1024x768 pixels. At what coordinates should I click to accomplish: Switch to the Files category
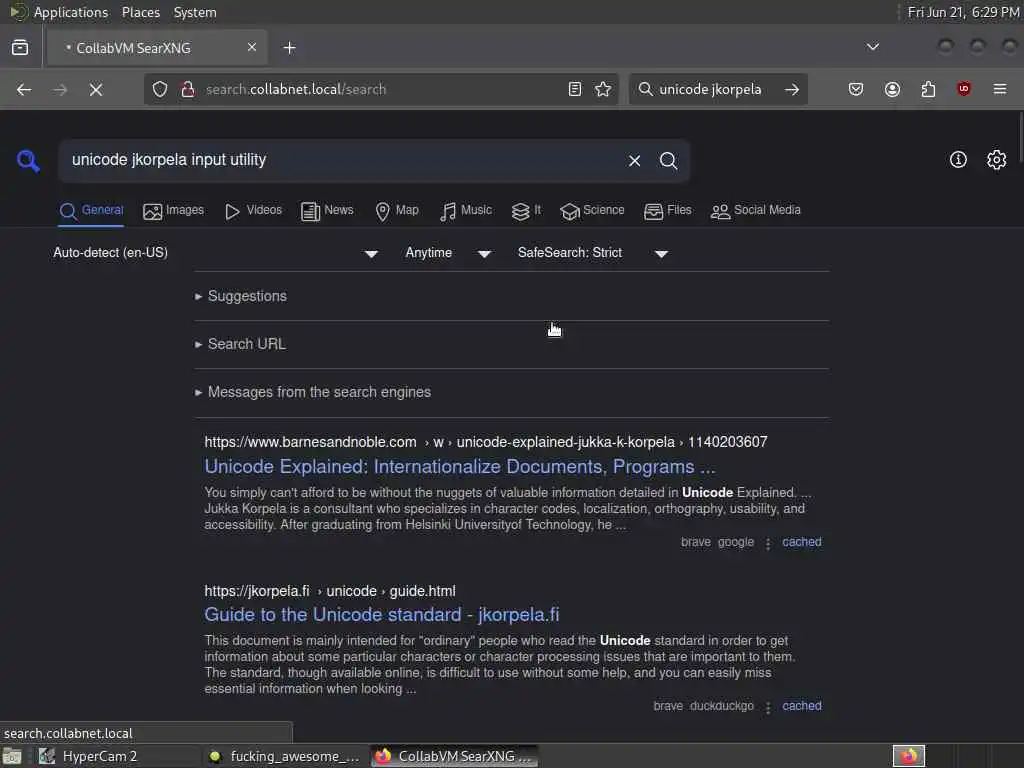tap(667, 211)
